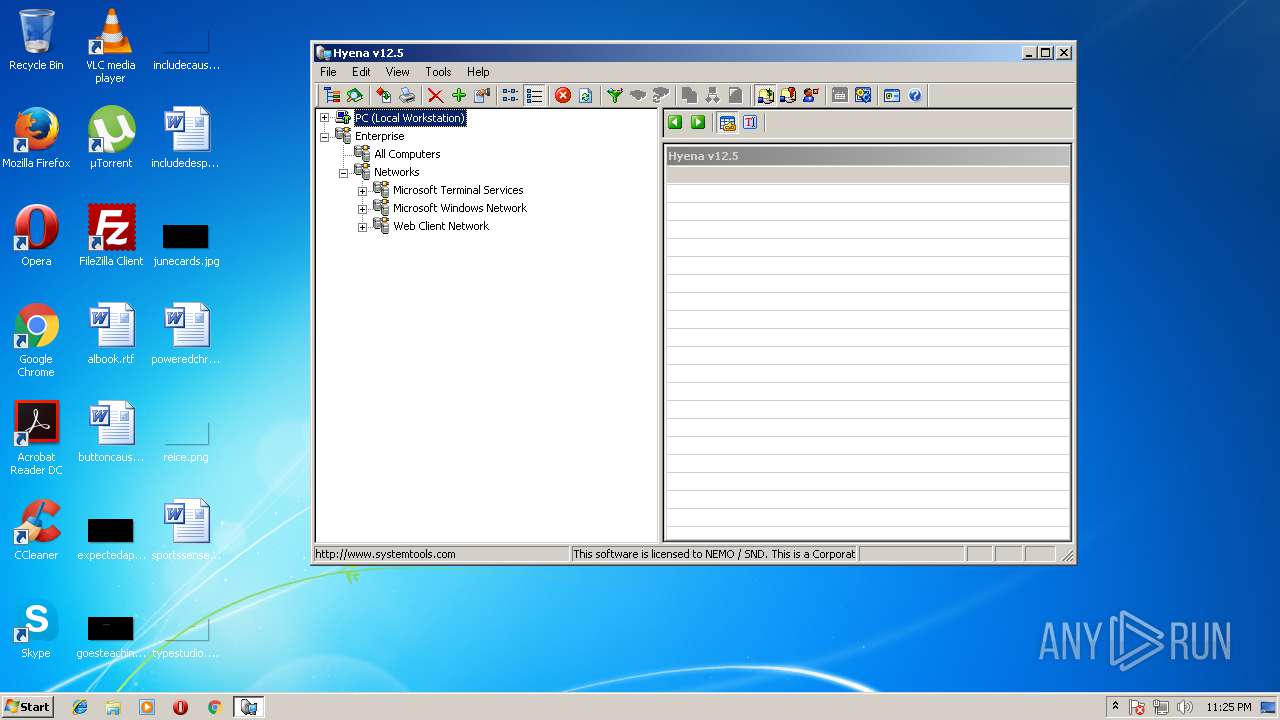Show hidden tray icons arrow

pyautogui.click(x=1116, y=707)
